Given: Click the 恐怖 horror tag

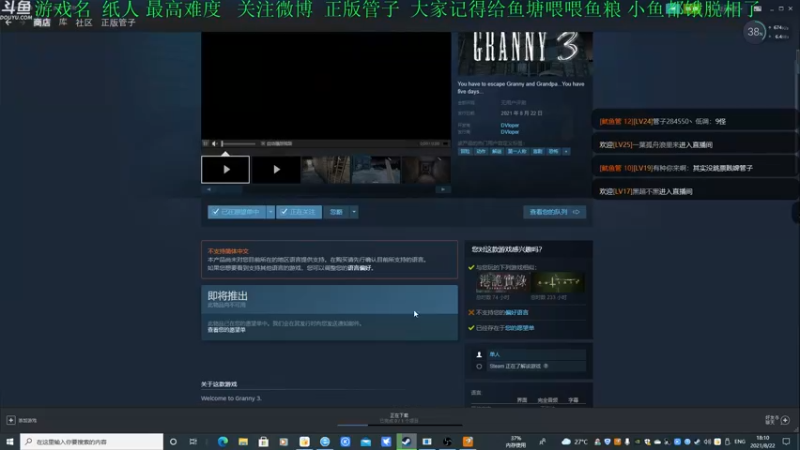Looking at the screenshot, I should 553,152.
